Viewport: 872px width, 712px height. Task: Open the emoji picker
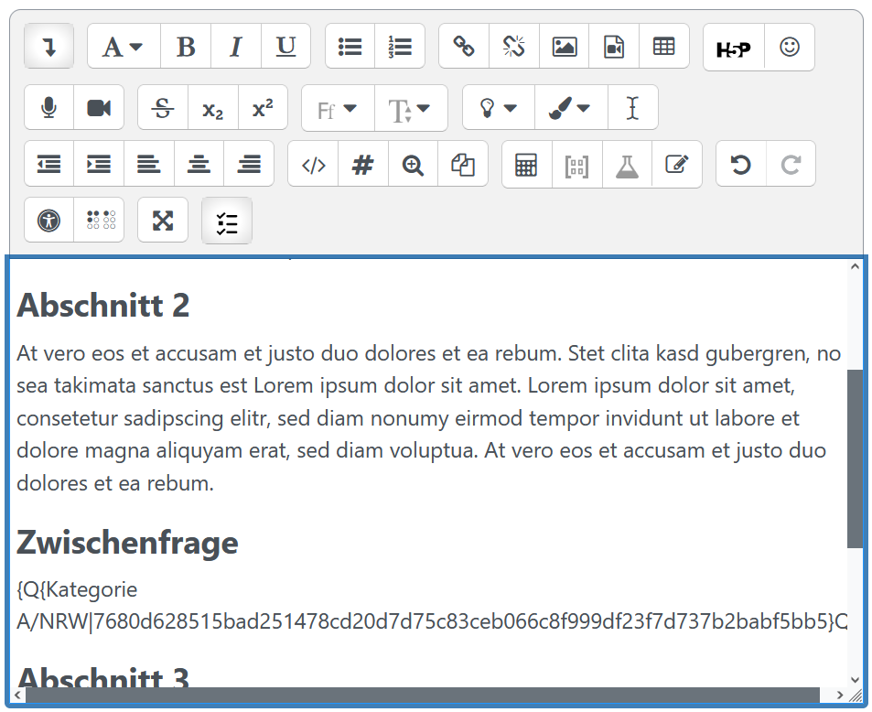(789, 47)
